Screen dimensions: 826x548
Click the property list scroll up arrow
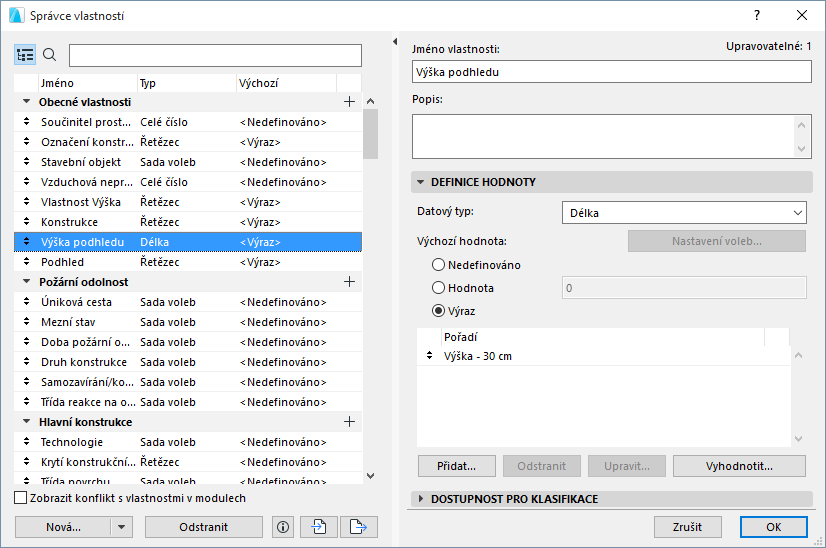[x=370, y=101]
